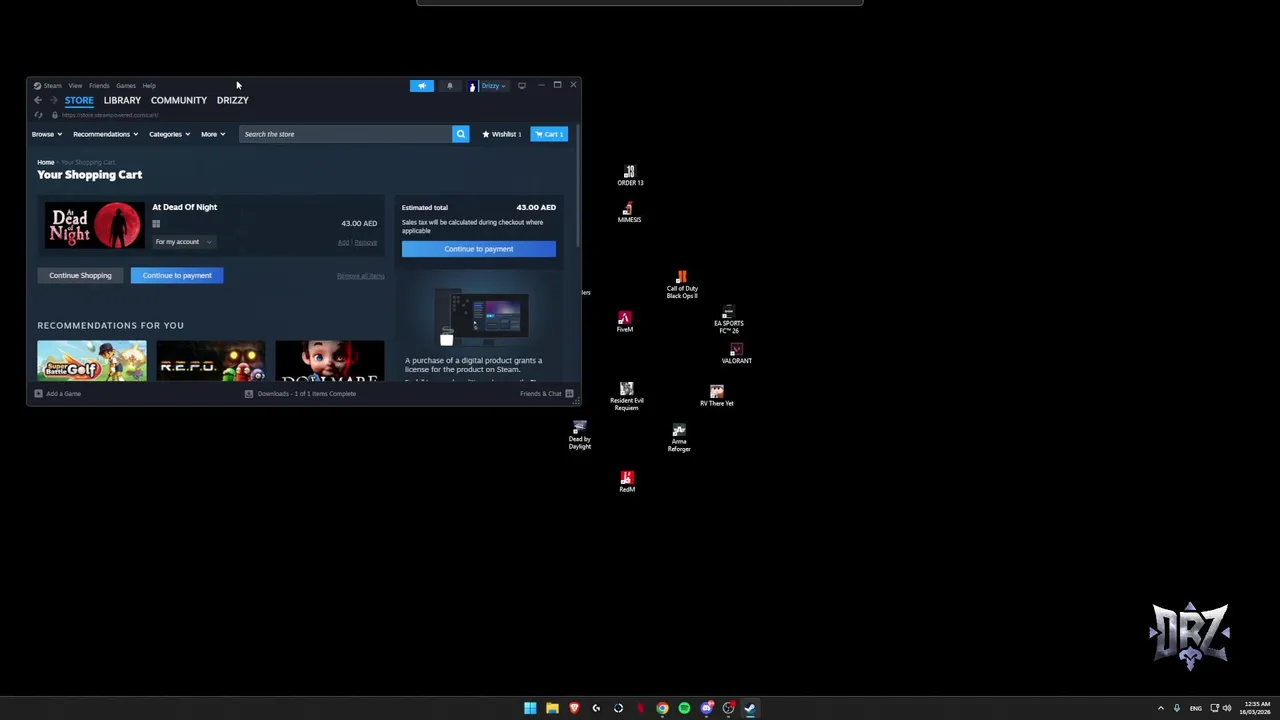Click Continue to payment beside Continue Shopping
The width and height of the screenshot is (1280, 720).
(x=177, y=275)
